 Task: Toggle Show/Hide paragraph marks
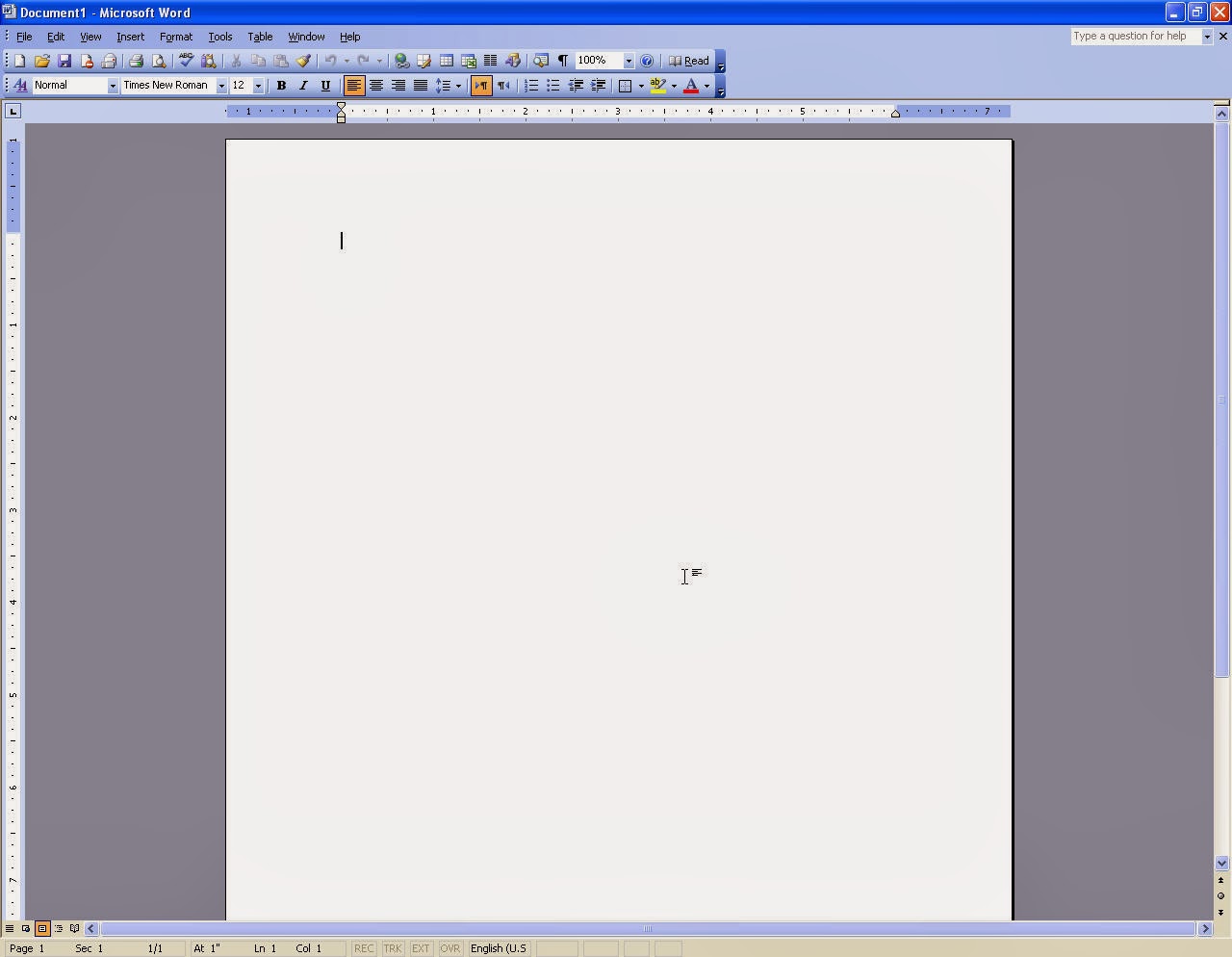562,61
